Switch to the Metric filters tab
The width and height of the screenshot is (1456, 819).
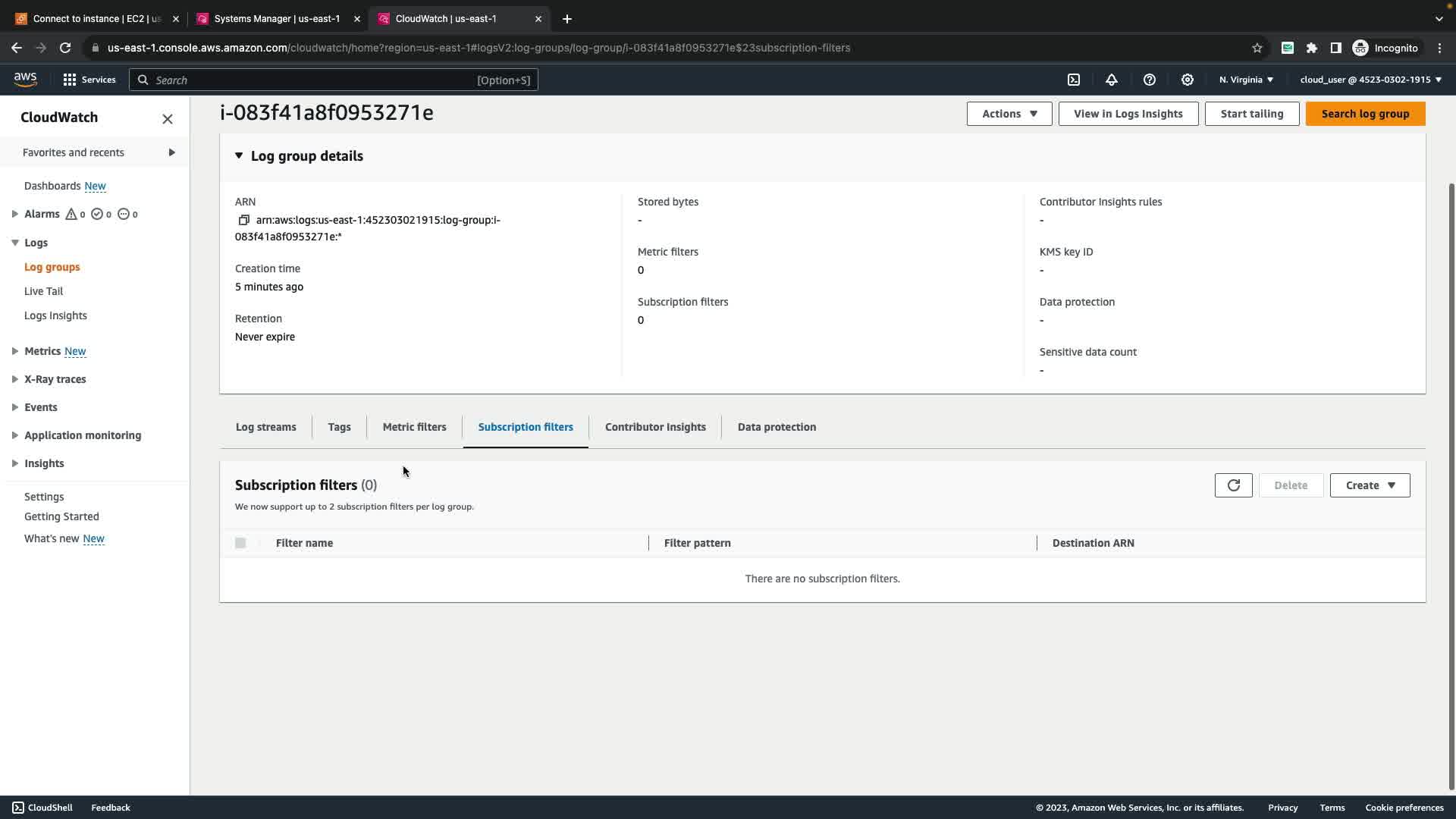coord(414,427)
